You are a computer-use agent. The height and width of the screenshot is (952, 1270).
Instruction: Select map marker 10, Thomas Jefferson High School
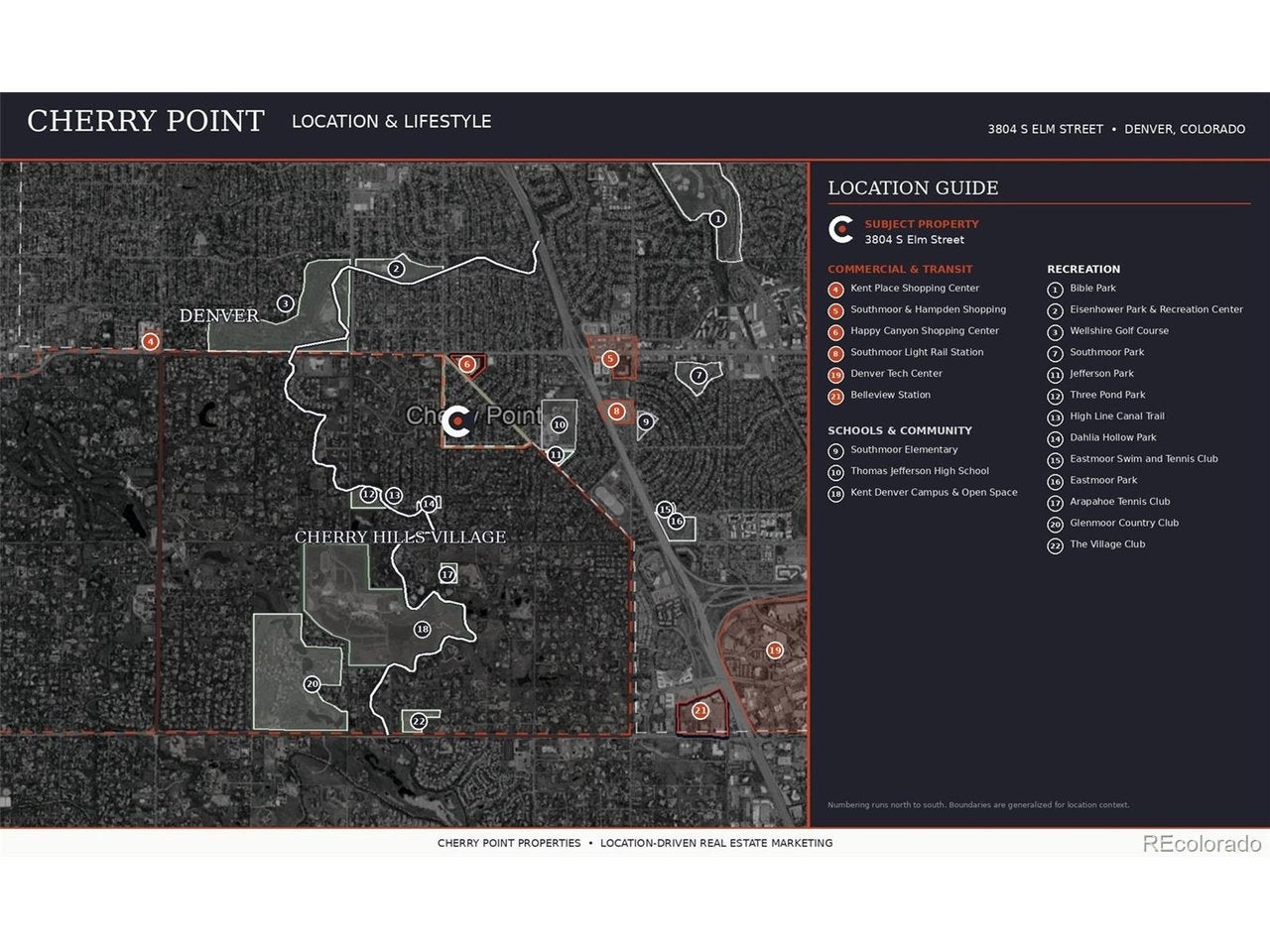point(560,424)
